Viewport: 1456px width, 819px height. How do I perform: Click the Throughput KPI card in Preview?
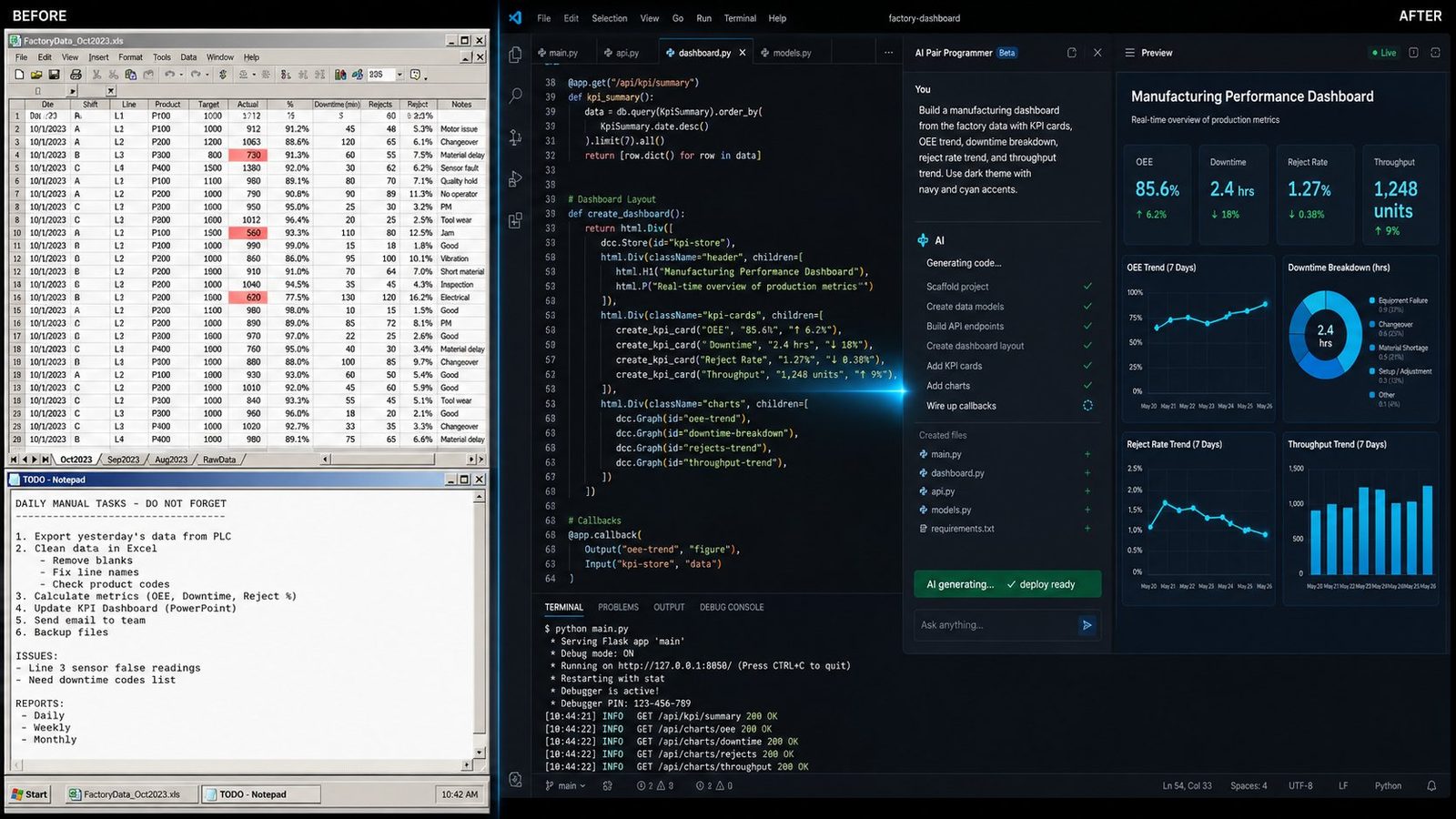coord(1401,194)
